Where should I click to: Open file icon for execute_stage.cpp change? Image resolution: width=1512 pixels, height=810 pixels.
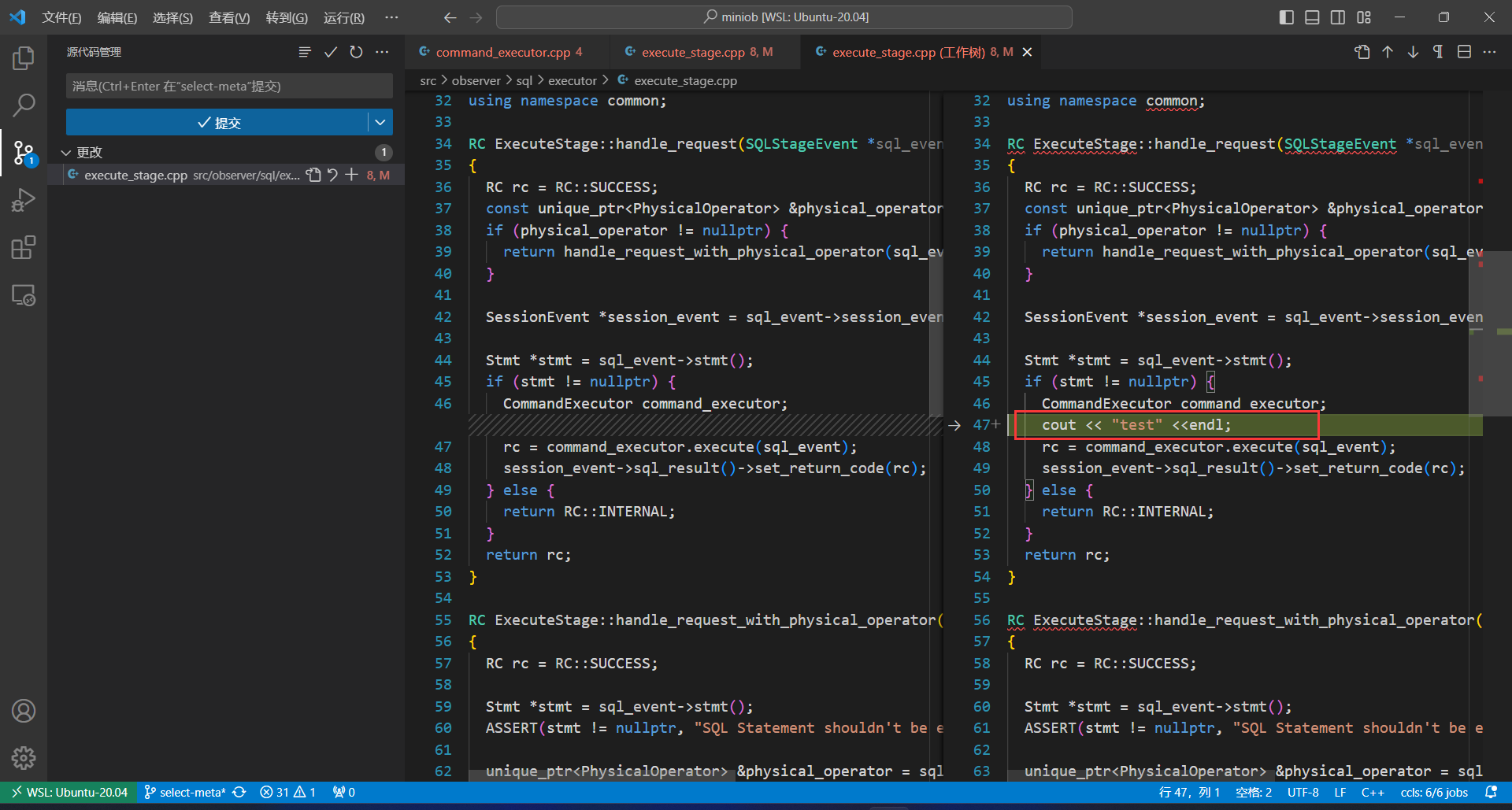pos(313,175)
